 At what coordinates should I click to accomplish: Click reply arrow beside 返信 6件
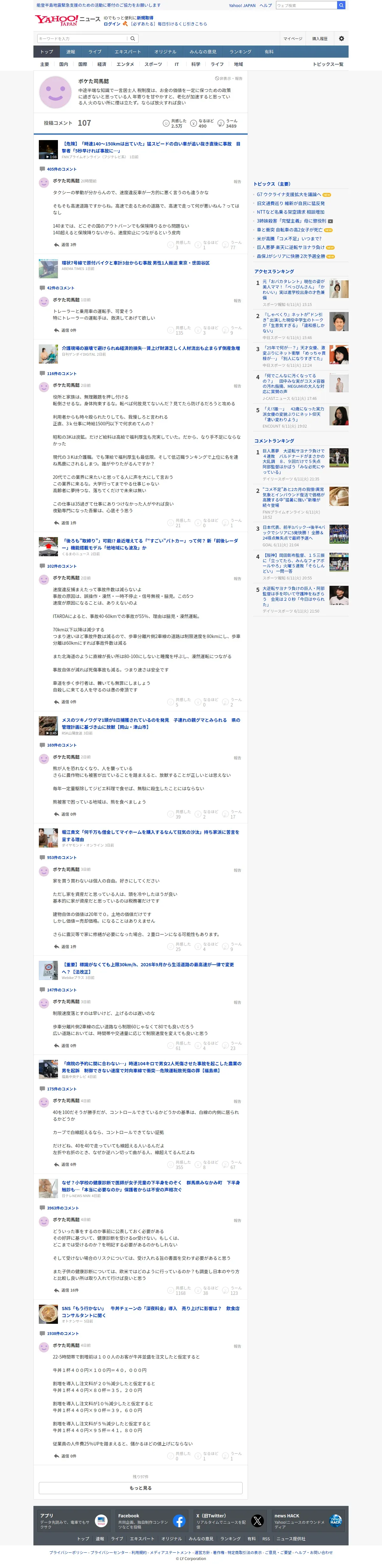(x=57, y=1164)
